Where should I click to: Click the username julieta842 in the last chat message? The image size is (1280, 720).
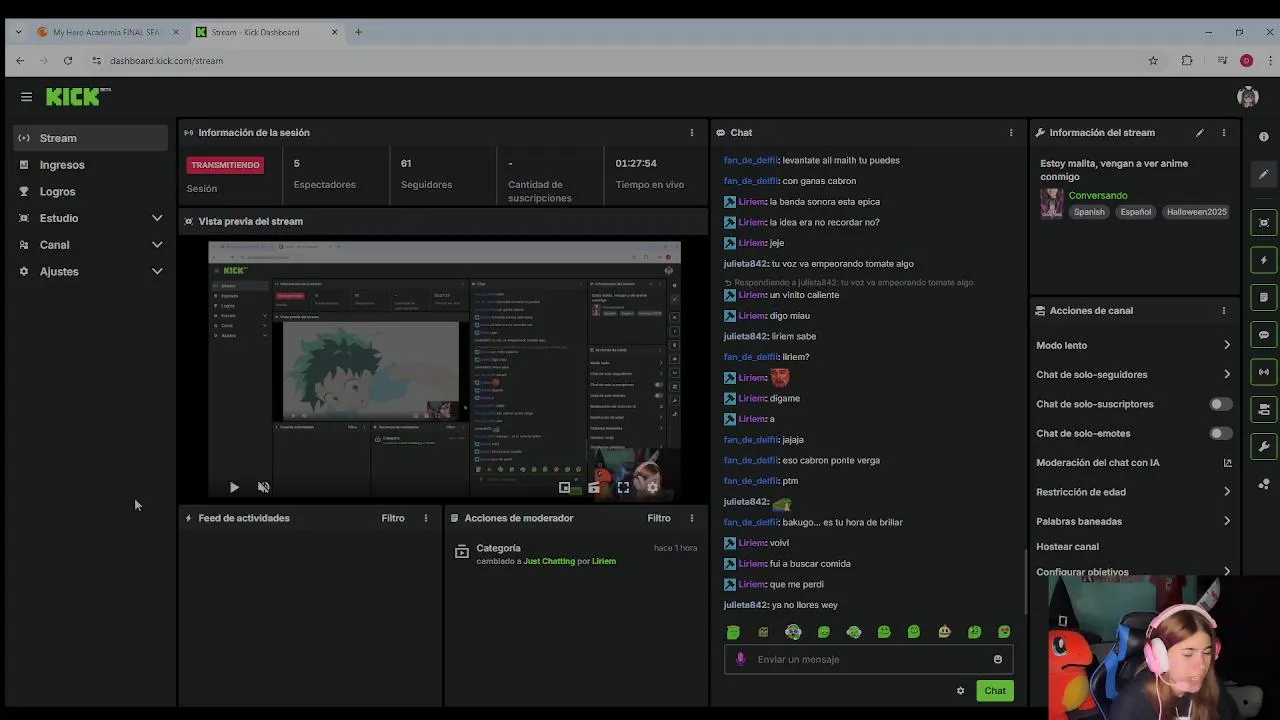click(x=745, y=605)
